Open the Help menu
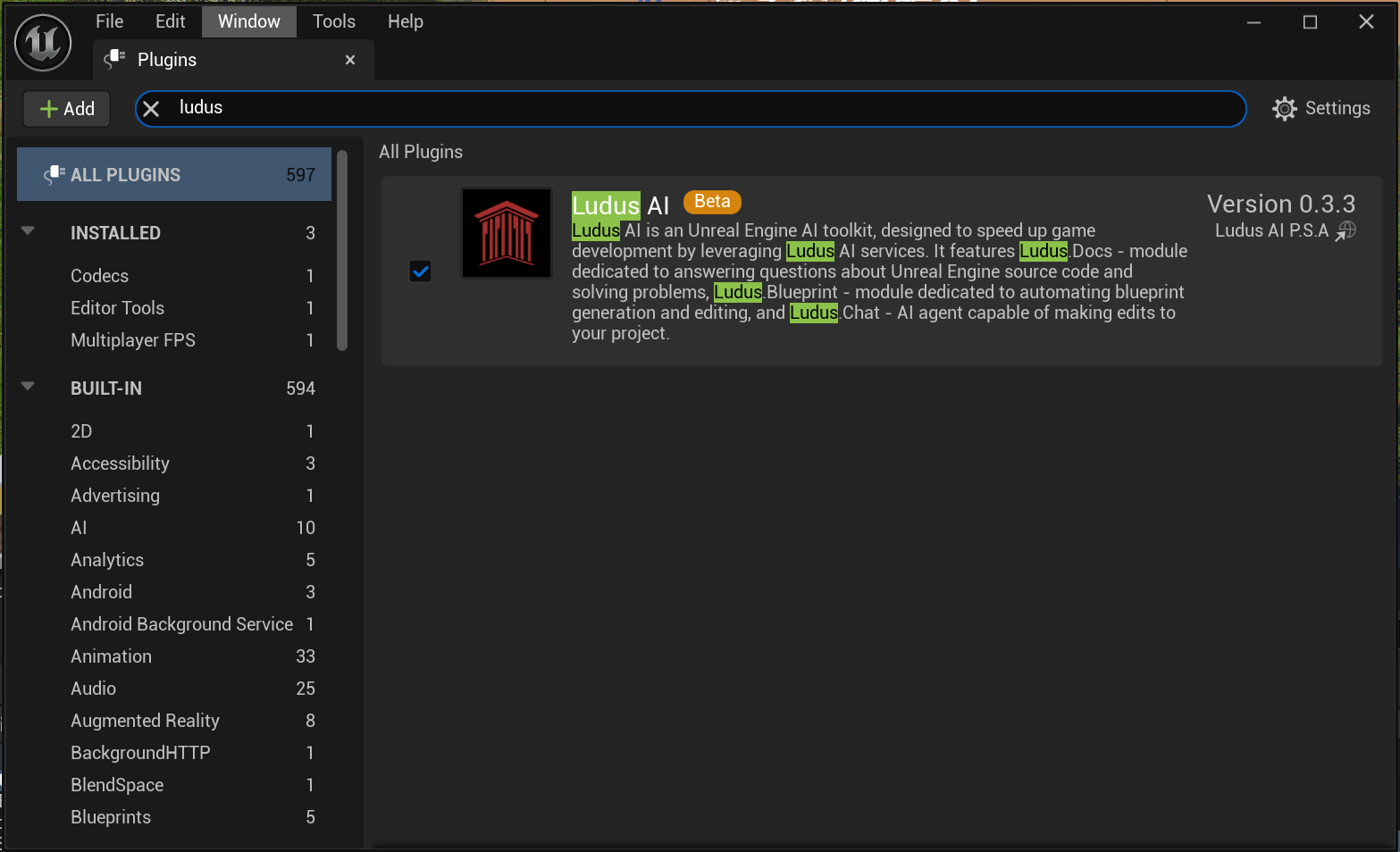Viewport: 1400px width, 852px height. [x=405, y=21]
